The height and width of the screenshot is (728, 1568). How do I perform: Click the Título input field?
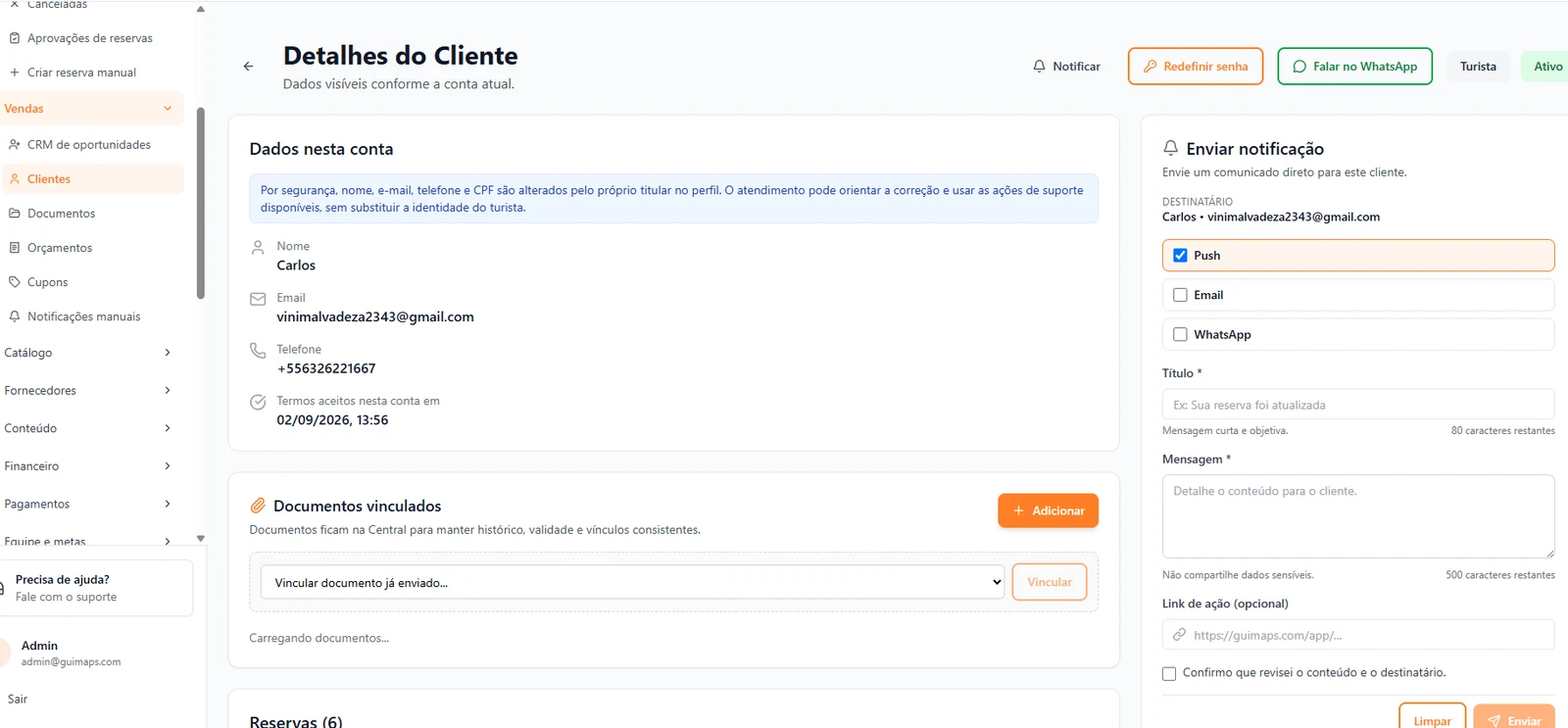tap(1358, 405)
